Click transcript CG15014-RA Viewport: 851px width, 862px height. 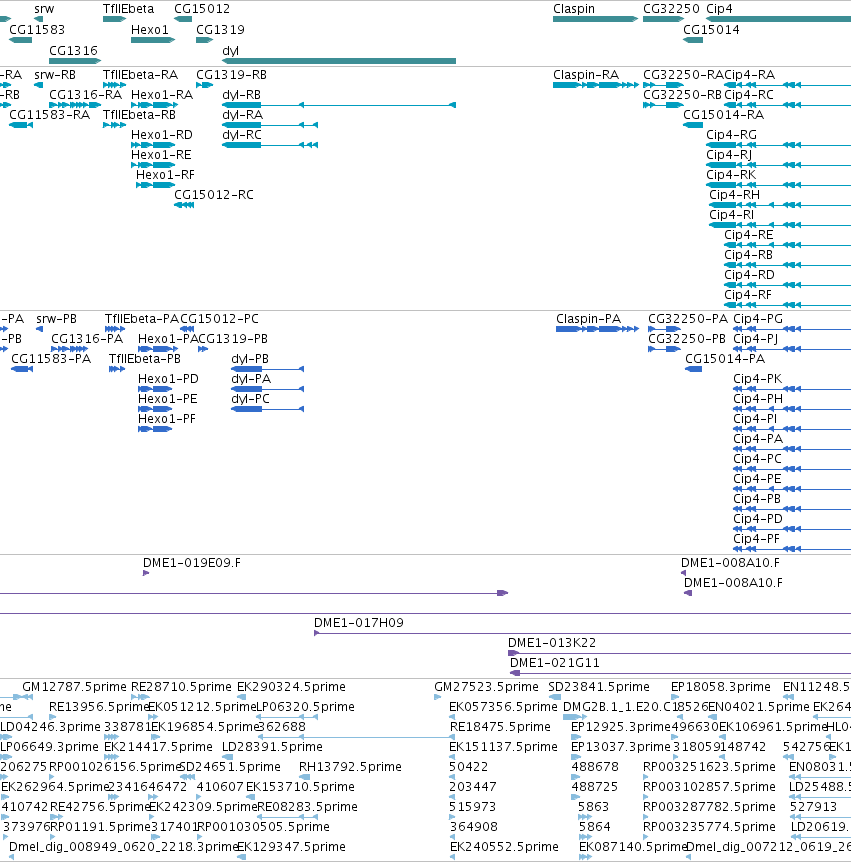pos(723,115)
